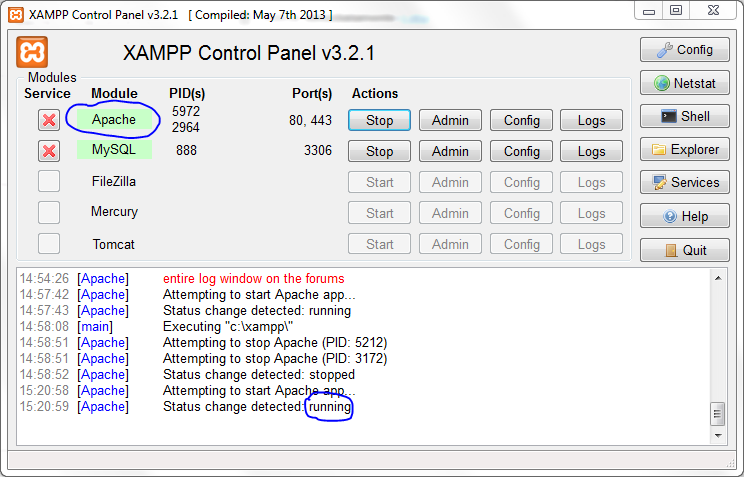
Task: Stop the MySQL module
Action: (379, 151)
